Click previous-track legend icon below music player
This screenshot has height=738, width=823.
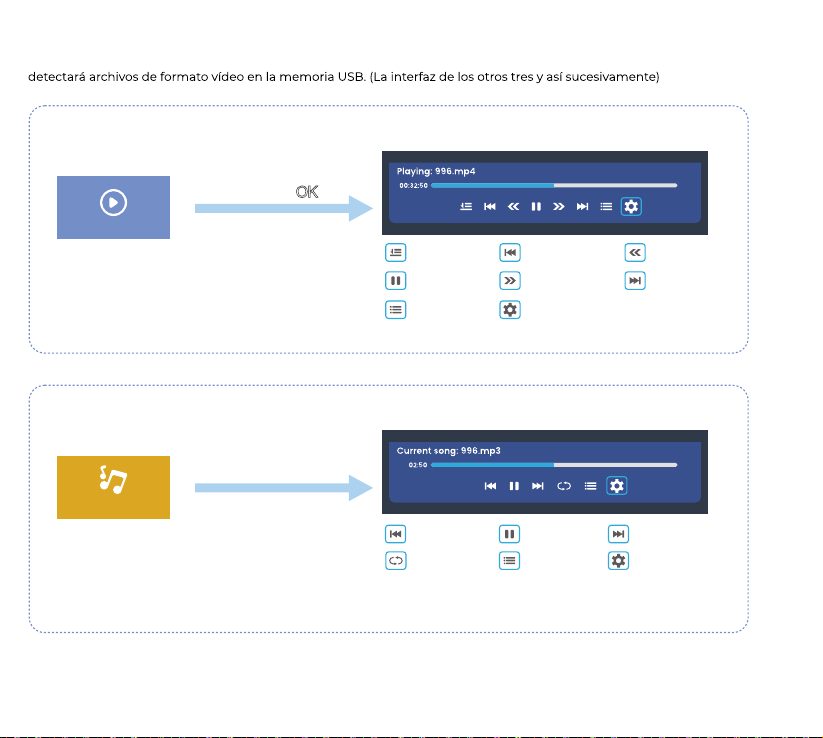click(396, 534)
